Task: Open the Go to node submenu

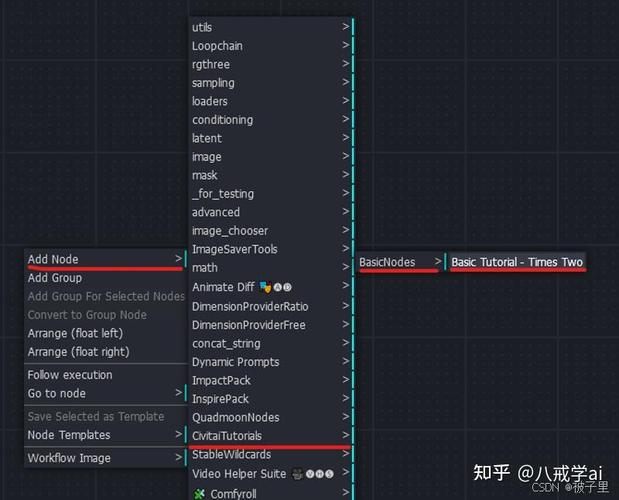Action: point(105,393)
